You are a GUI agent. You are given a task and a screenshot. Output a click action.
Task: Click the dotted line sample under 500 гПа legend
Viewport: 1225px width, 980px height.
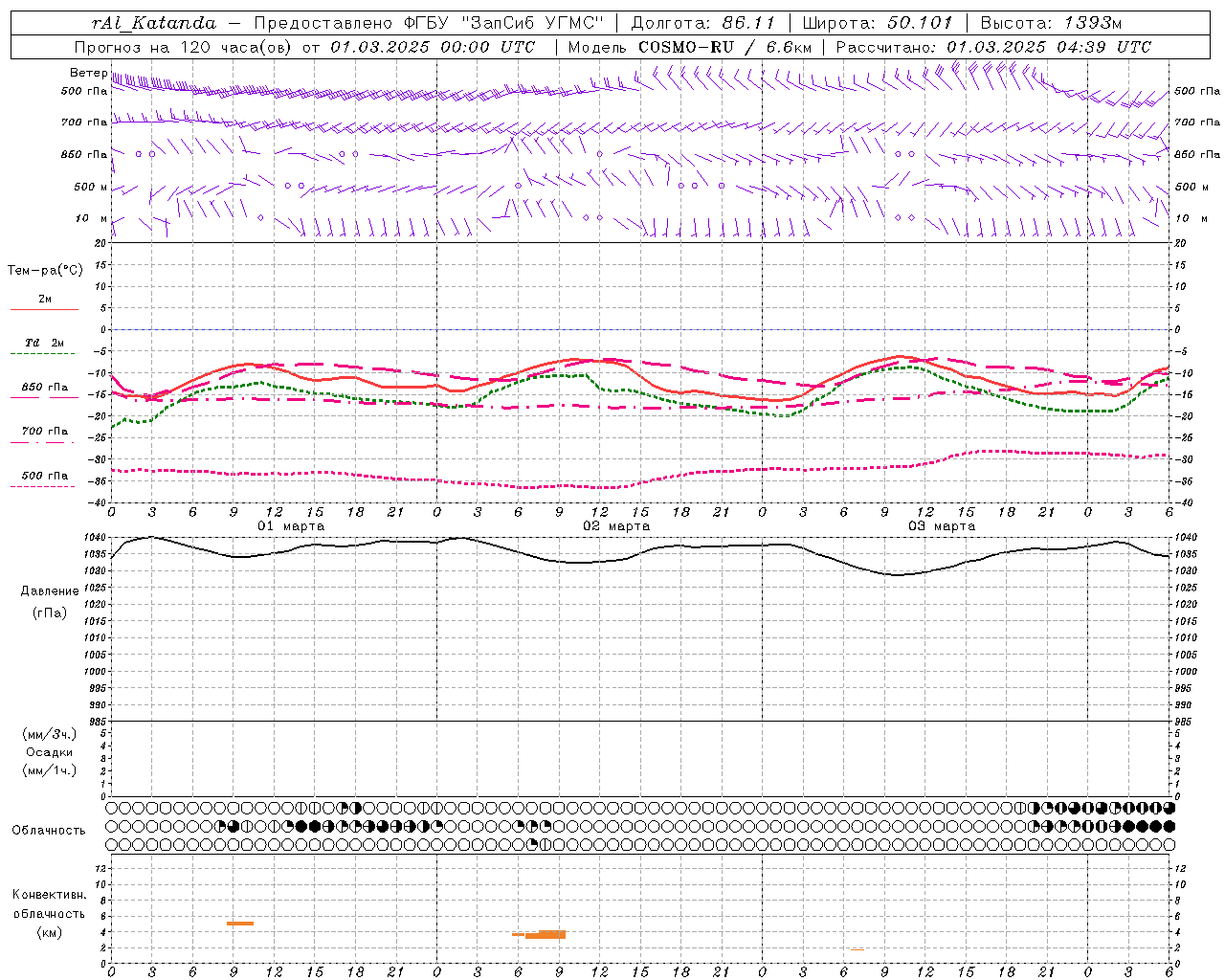coord(44,487)
